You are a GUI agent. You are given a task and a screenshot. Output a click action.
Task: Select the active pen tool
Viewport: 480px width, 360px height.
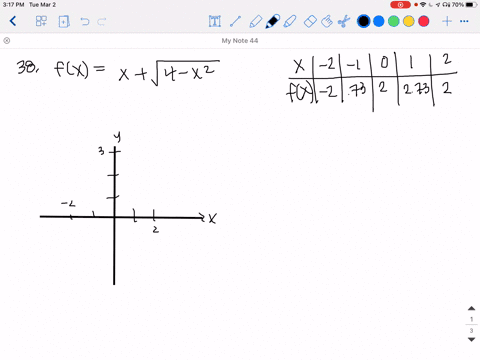[272, 21]
